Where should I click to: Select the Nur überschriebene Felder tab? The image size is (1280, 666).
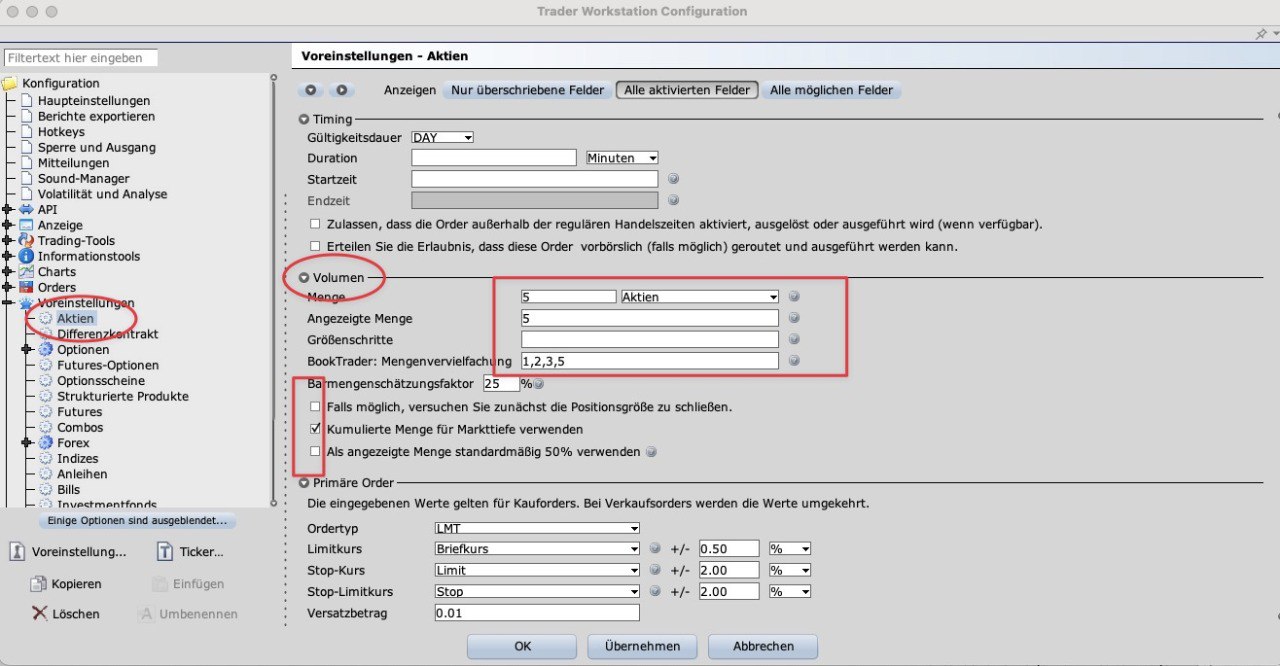click(527, 90)
